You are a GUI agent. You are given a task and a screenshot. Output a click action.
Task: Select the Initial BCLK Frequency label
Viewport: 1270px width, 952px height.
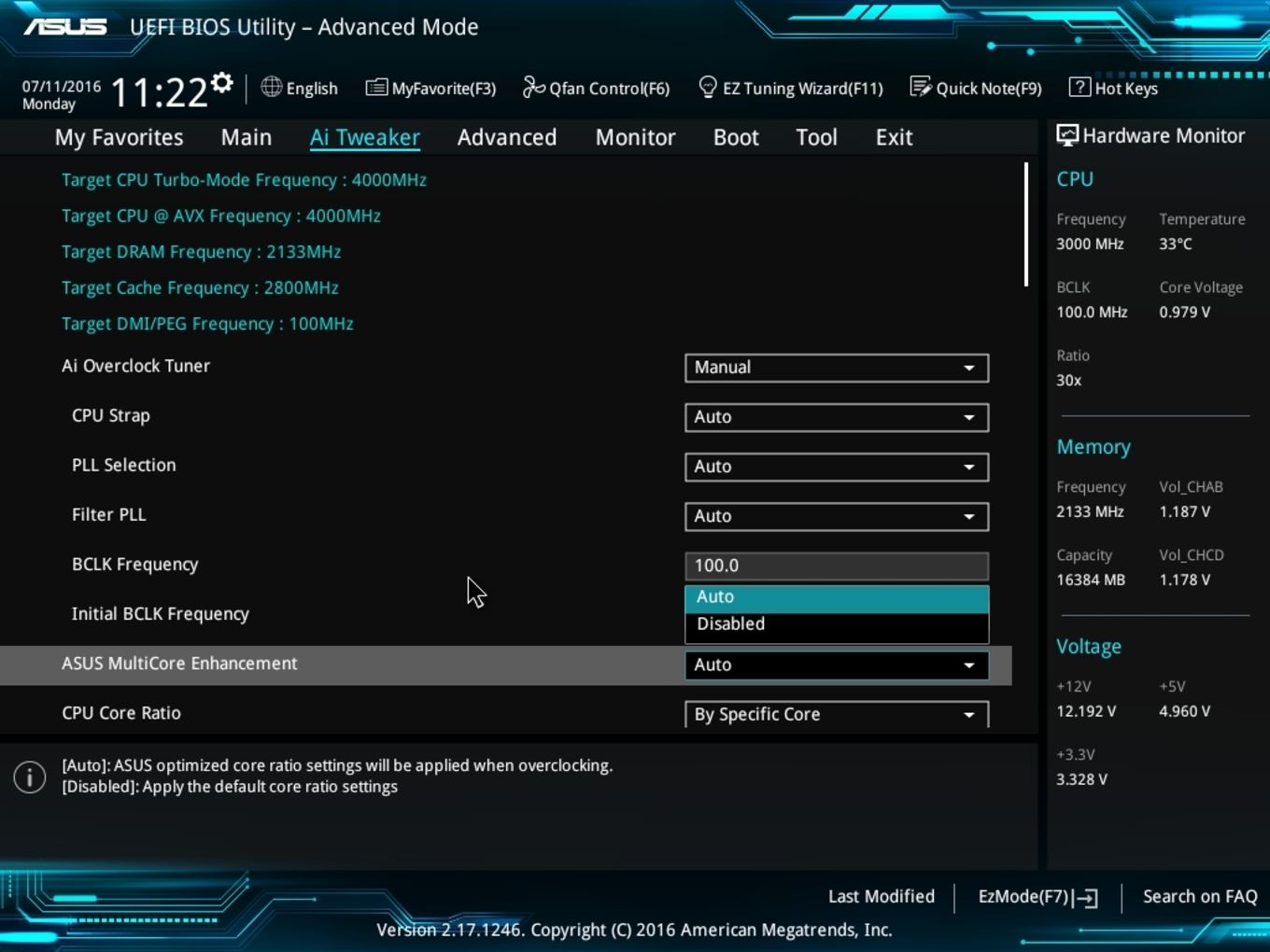[x=160, y=614]
